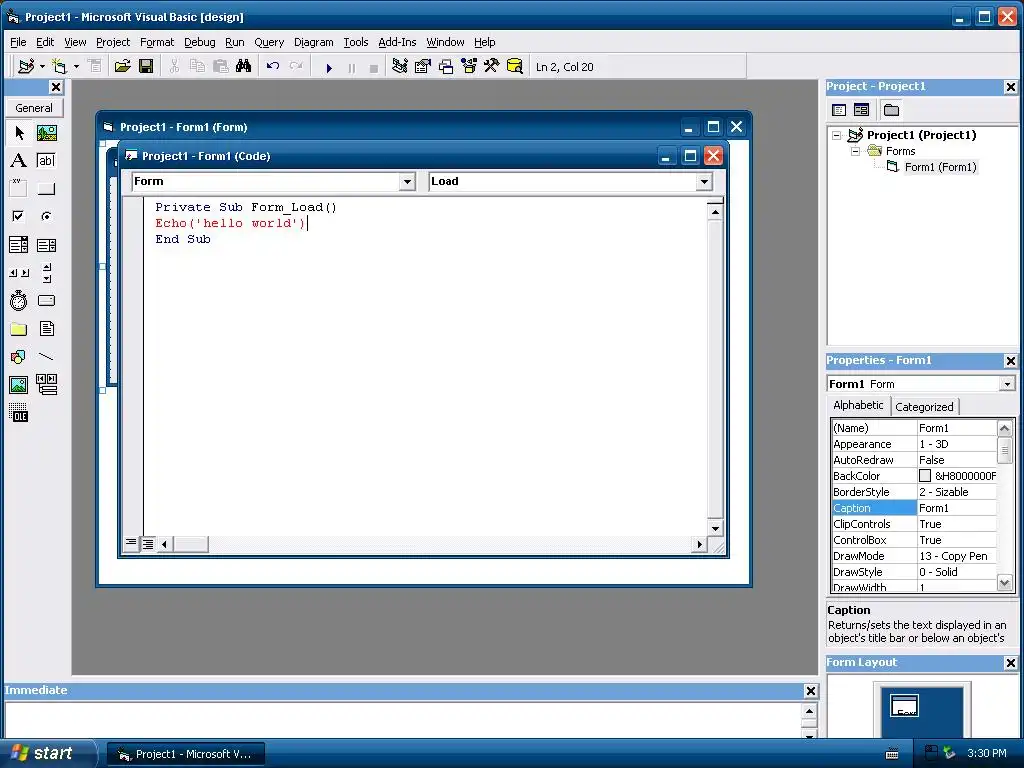Select the DirListBox folder control tool

(x=19, y=328)
